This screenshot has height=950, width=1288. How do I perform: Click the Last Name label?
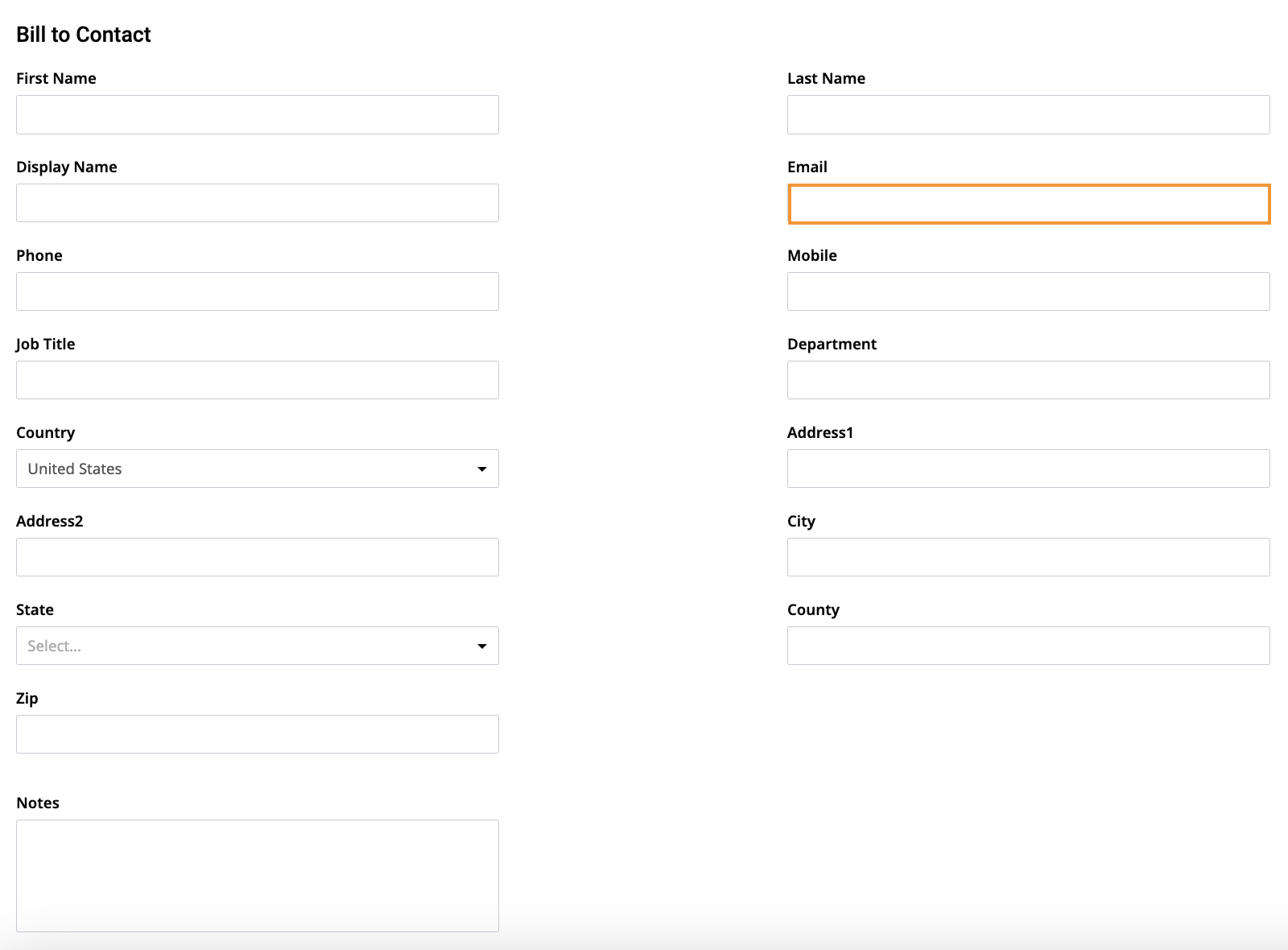[826, 78]
